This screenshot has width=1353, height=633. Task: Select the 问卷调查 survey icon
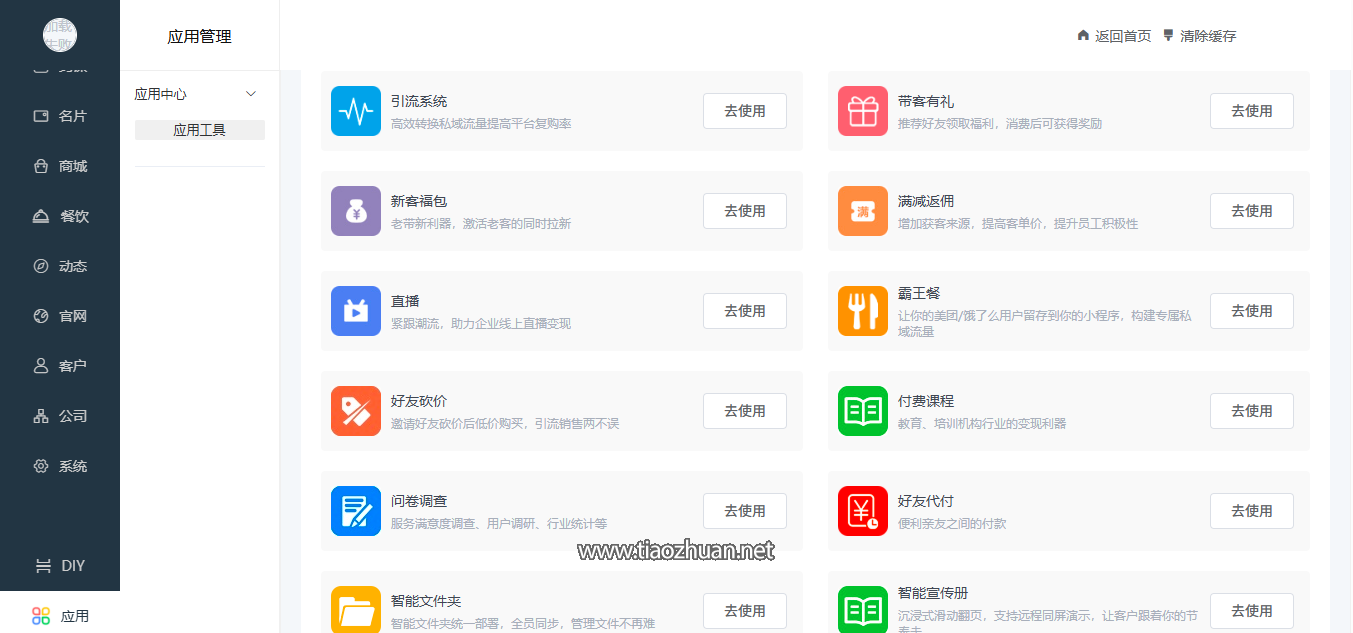356,510
